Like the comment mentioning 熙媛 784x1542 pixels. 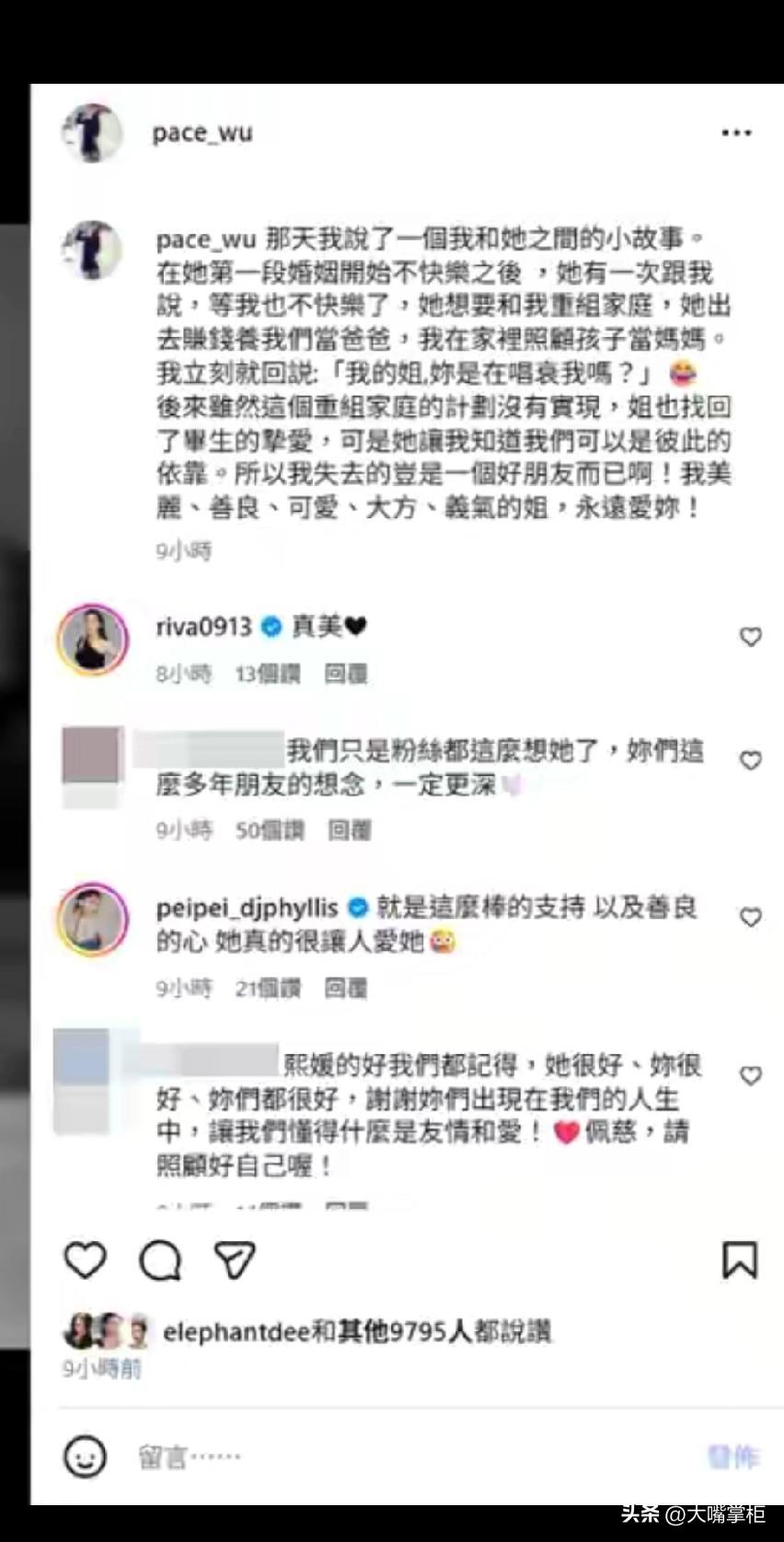point(751,1075)
